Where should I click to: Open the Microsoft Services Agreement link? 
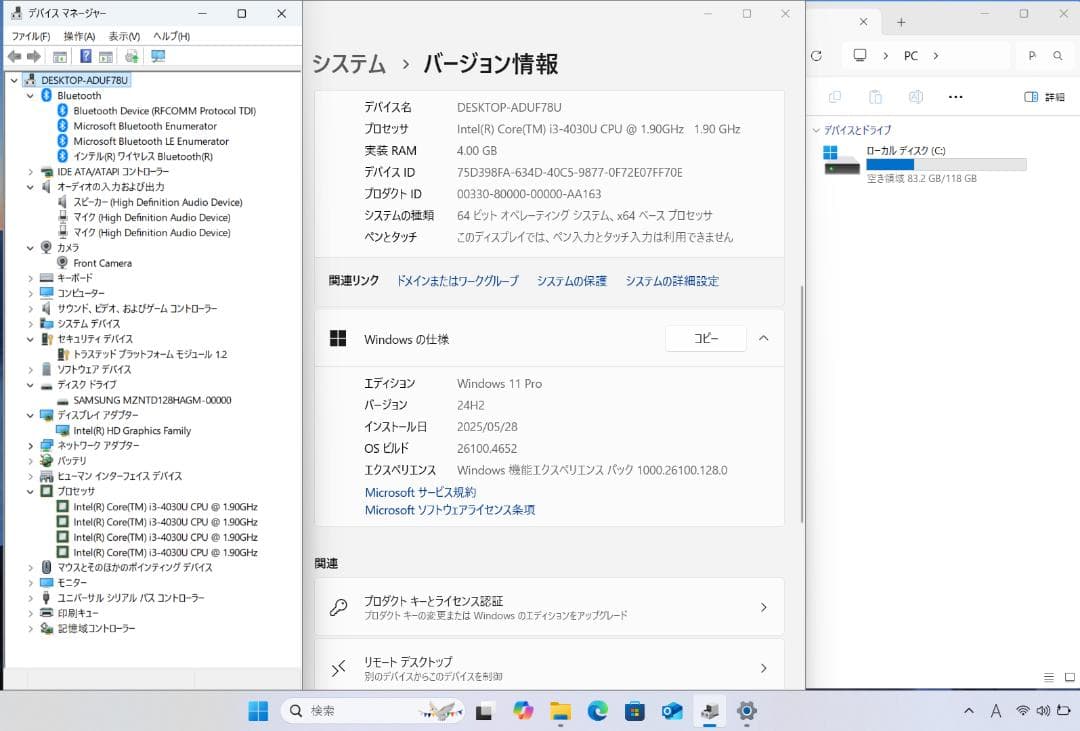420,492
